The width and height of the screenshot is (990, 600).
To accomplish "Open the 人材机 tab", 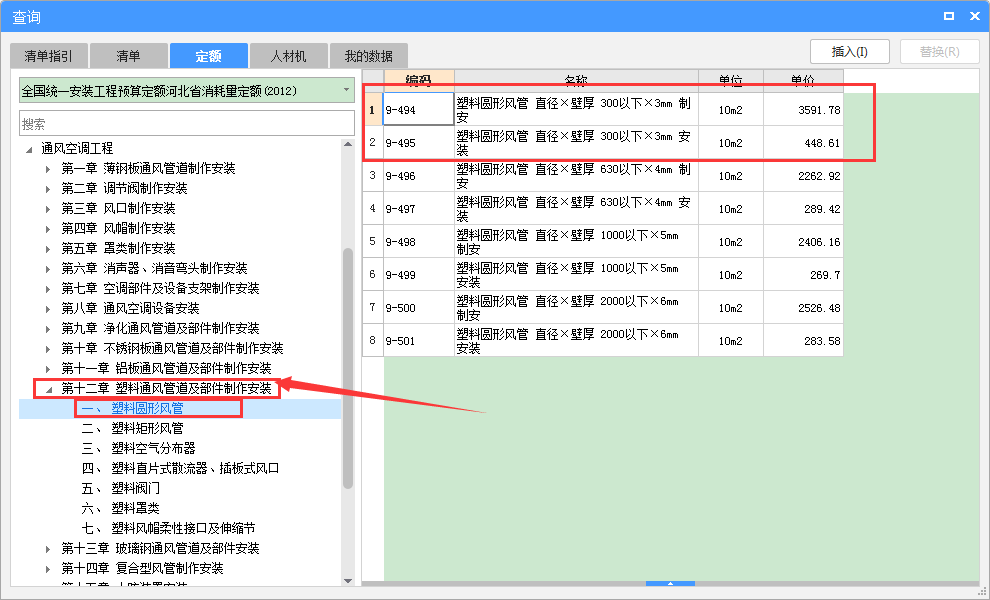I will 289,56.
